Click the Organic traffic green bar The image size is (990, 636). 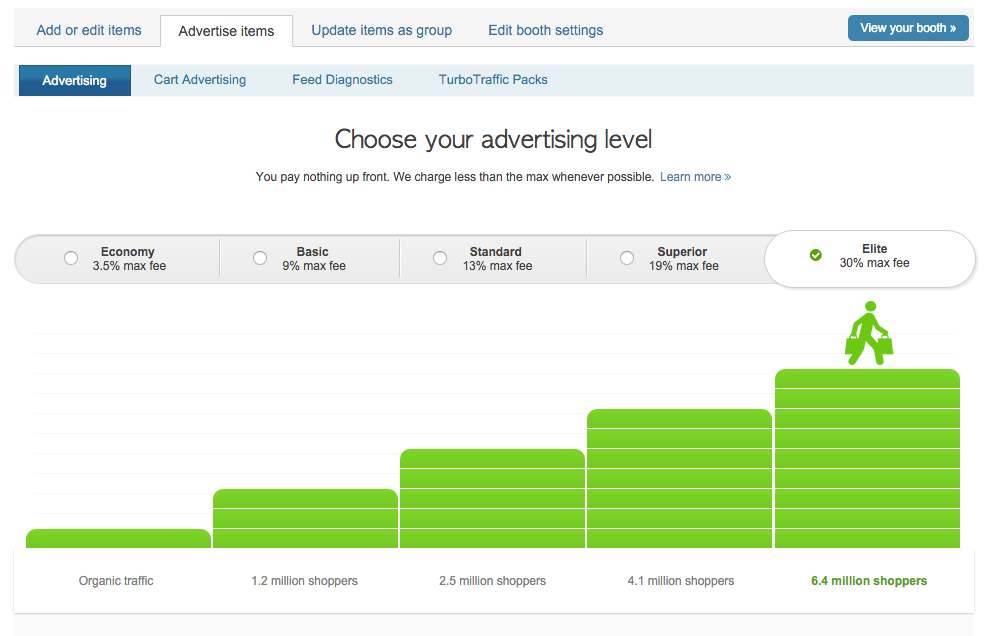pyautogui.click(x=118, y=539)
